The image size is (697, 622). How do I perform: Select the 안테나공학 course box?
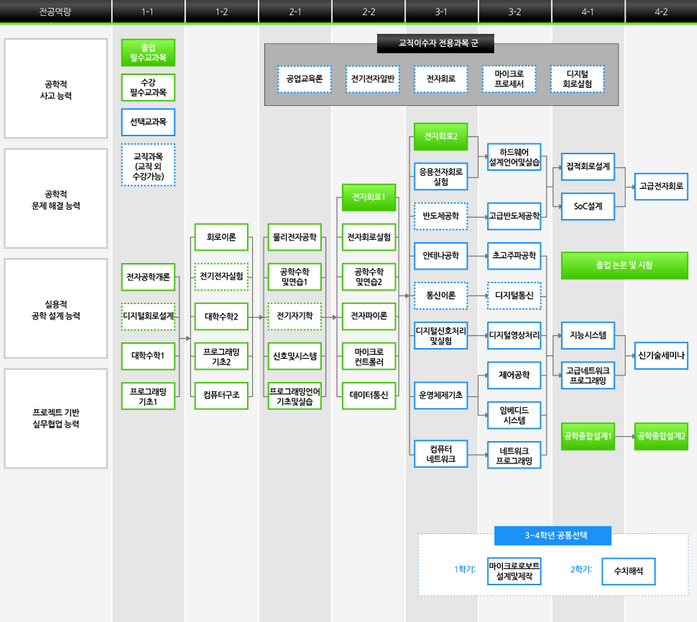pos(441,255)
